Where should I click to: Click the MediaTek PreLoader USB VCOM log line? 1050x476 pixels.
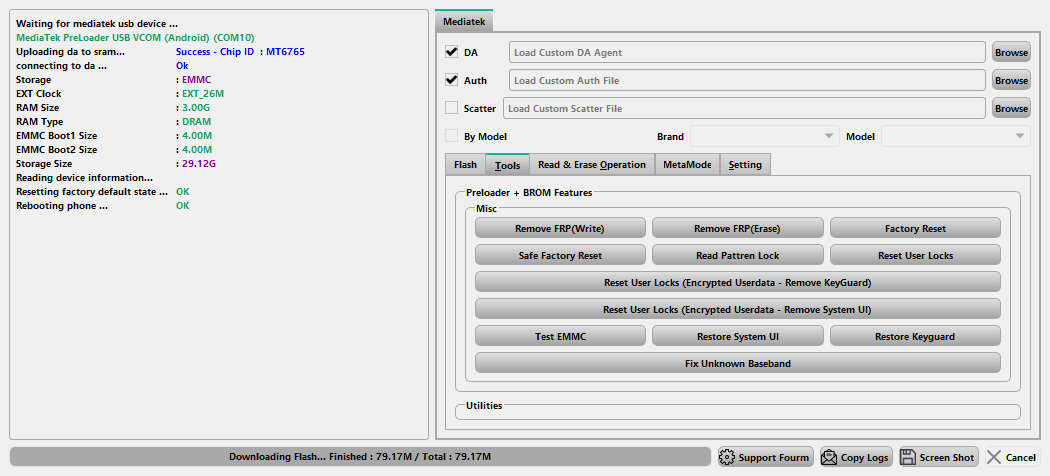click(x=135, y=37)
